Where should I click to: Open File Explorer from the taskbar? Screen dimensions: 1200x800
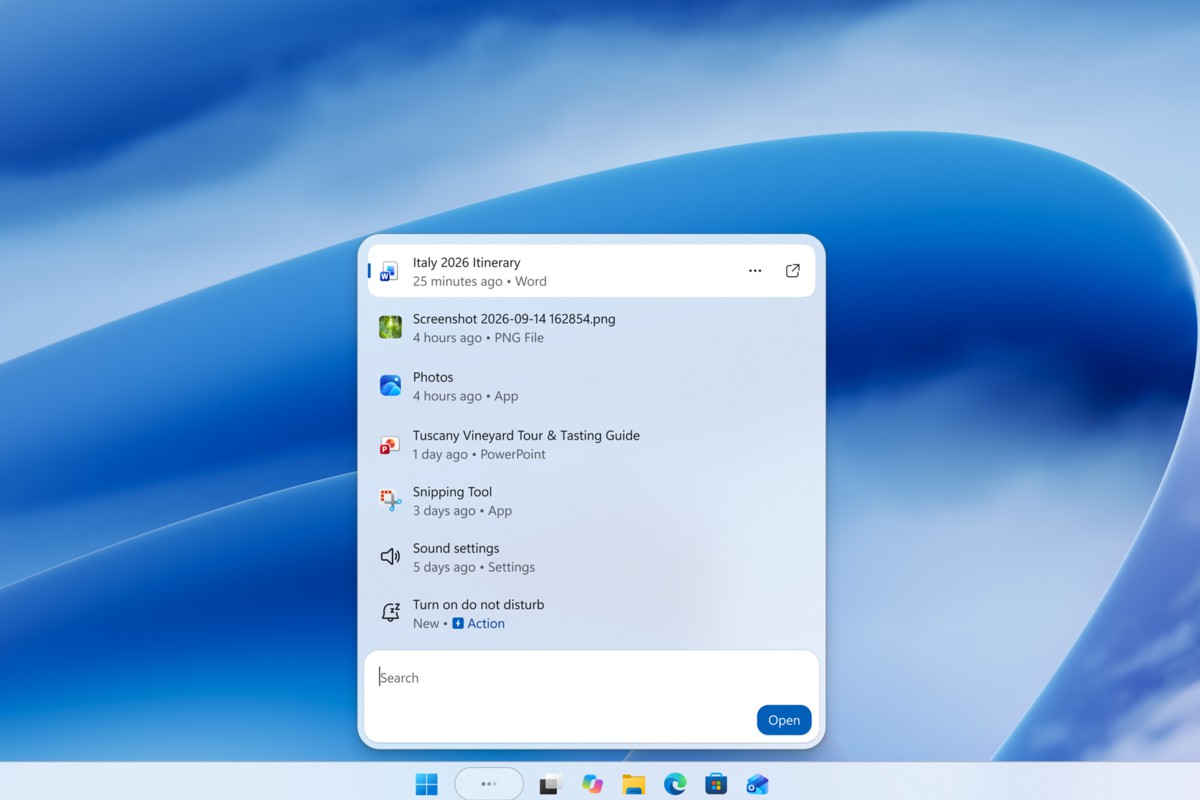click(x=634, y=784)
